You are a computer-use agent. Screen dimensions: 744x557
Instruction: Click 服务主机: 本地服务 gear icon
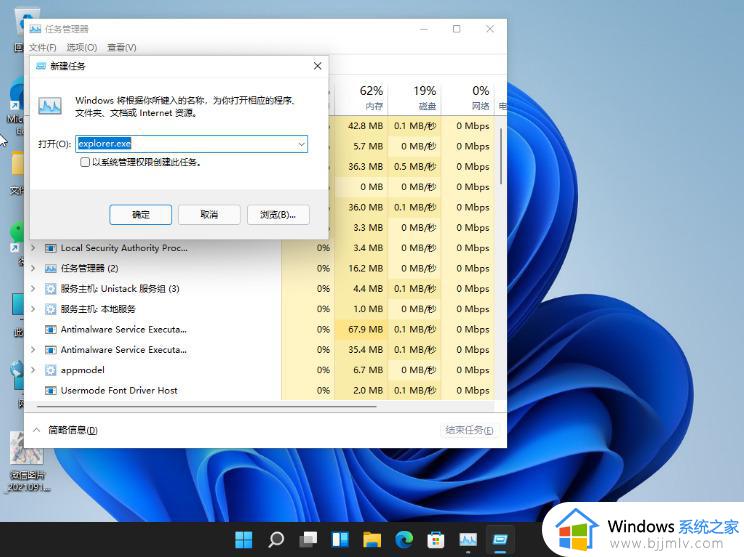[51, 309]
